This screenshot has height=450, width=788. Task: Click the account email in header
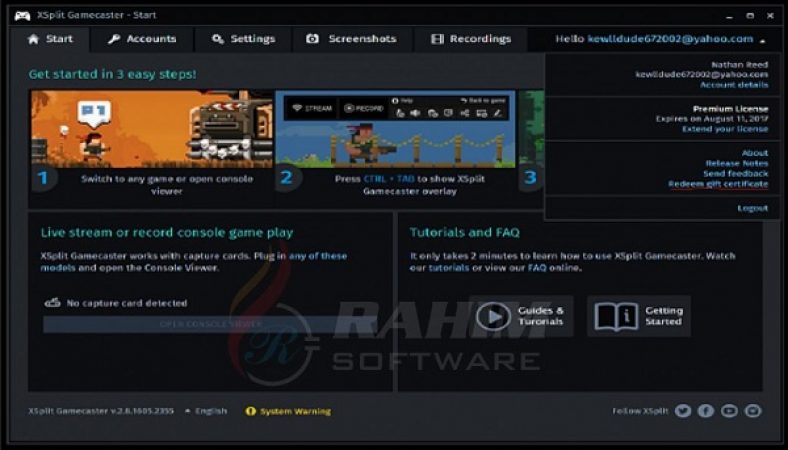pyautogui.click(x=670, y=39)
